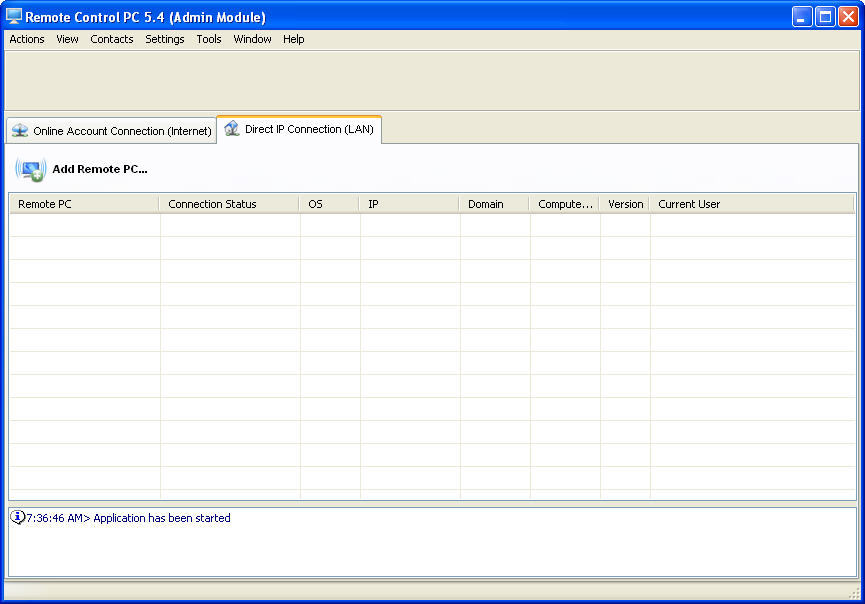
Task: Open the Tools menu
Action: tap(208, 39)
